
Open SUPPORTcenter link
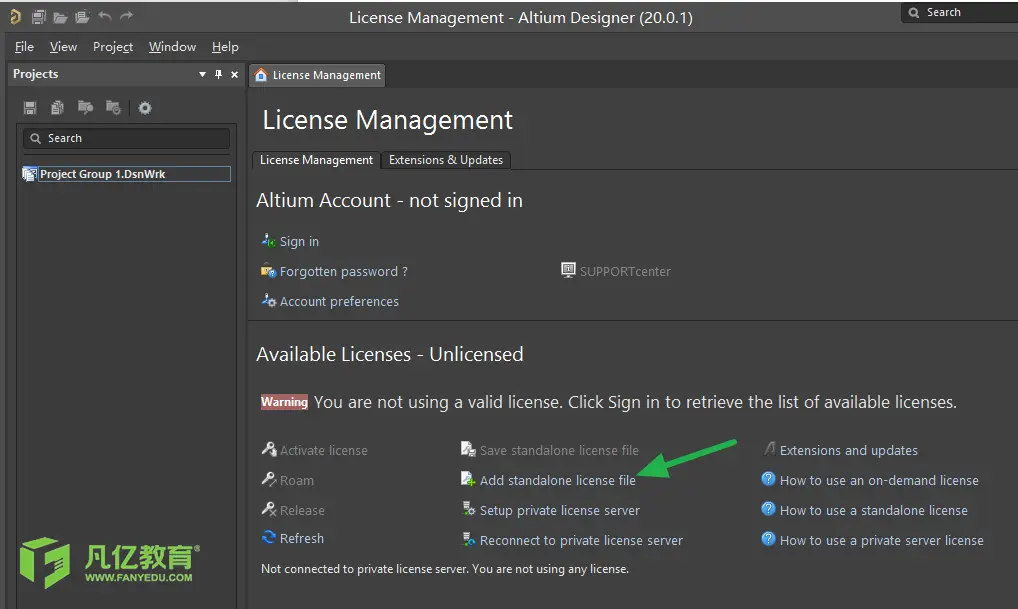pyautogui.click(x=625, y=271)
